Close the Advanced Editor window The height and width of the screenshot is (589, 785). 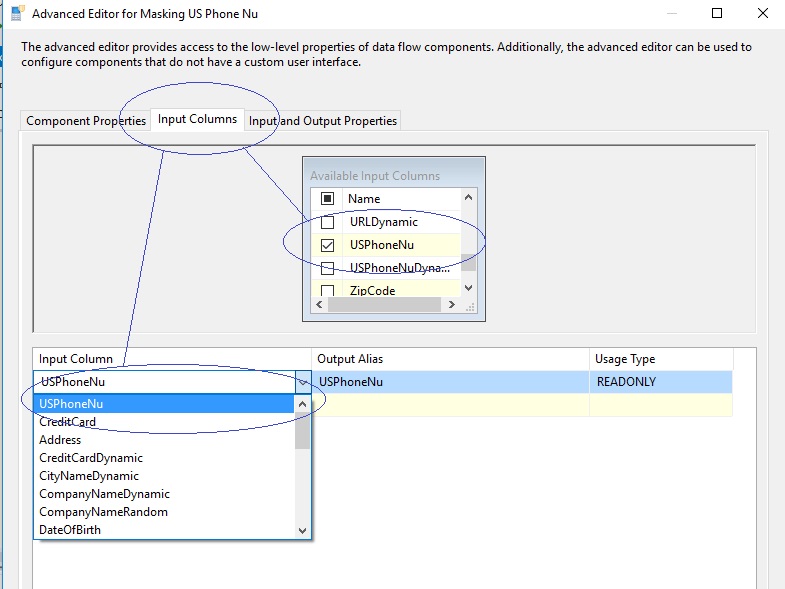pos(762,13)
